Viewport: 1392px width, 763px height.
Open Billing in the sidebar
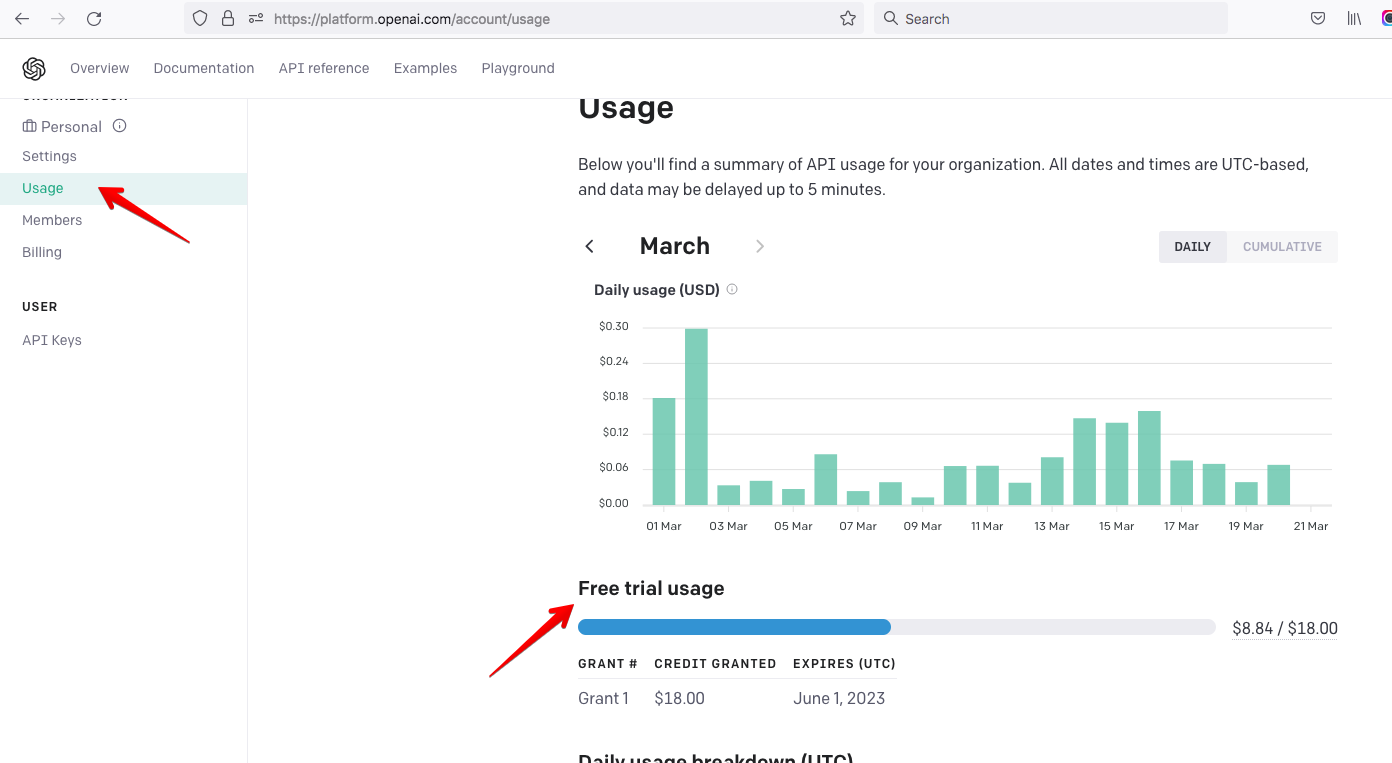42,252
